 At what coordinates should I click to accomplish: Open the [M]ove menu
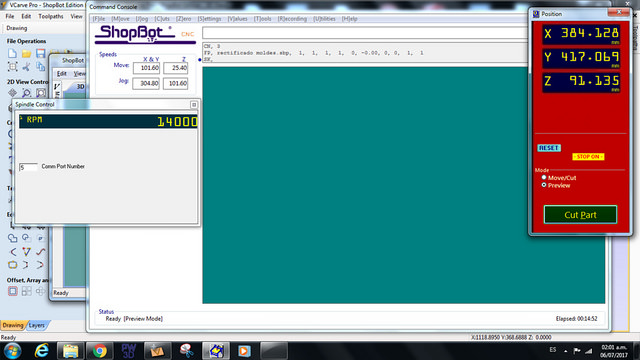pyautogui.click(x=120, y=19)
